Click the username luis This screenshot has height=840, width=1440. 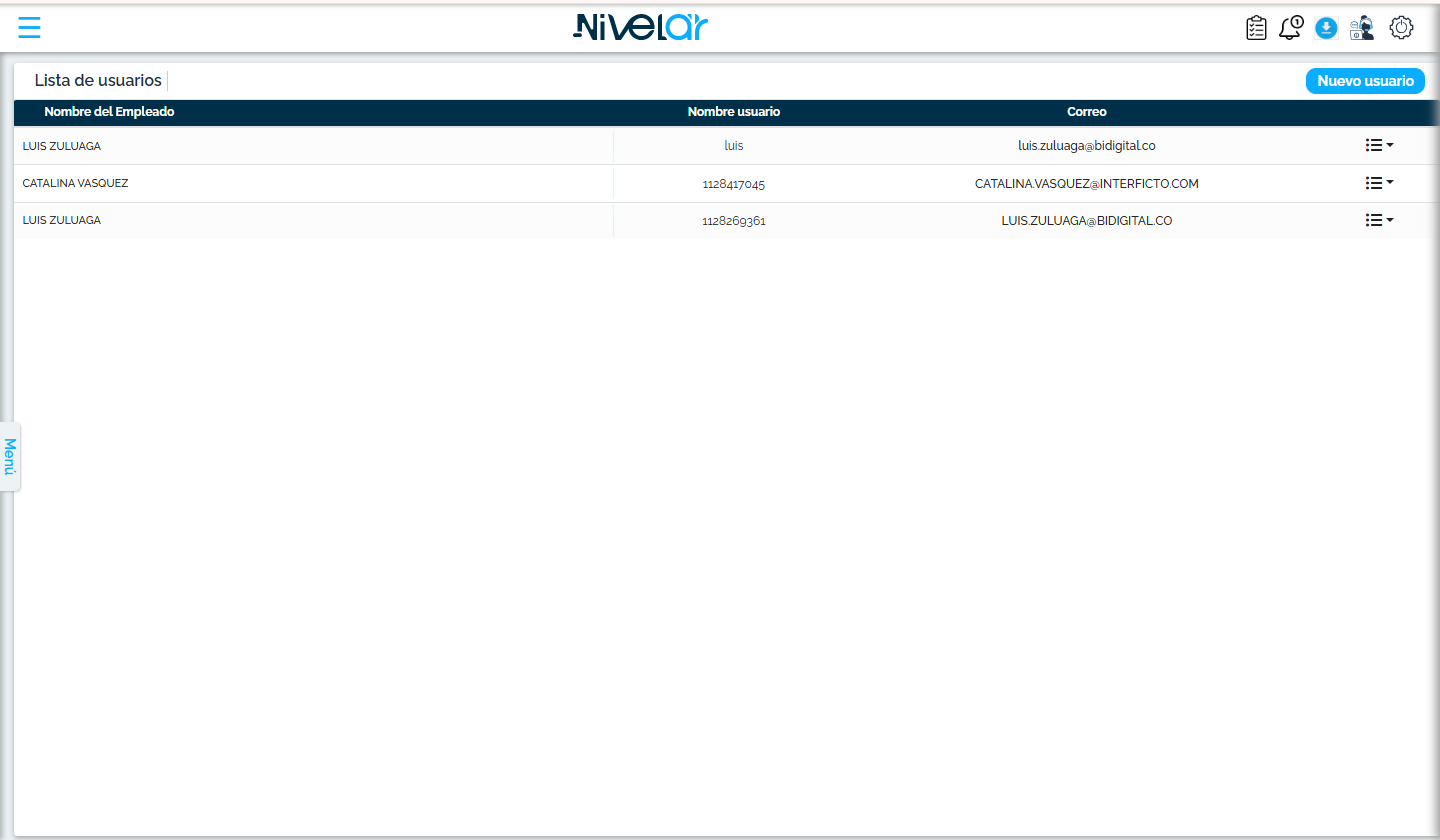point(734,145)
